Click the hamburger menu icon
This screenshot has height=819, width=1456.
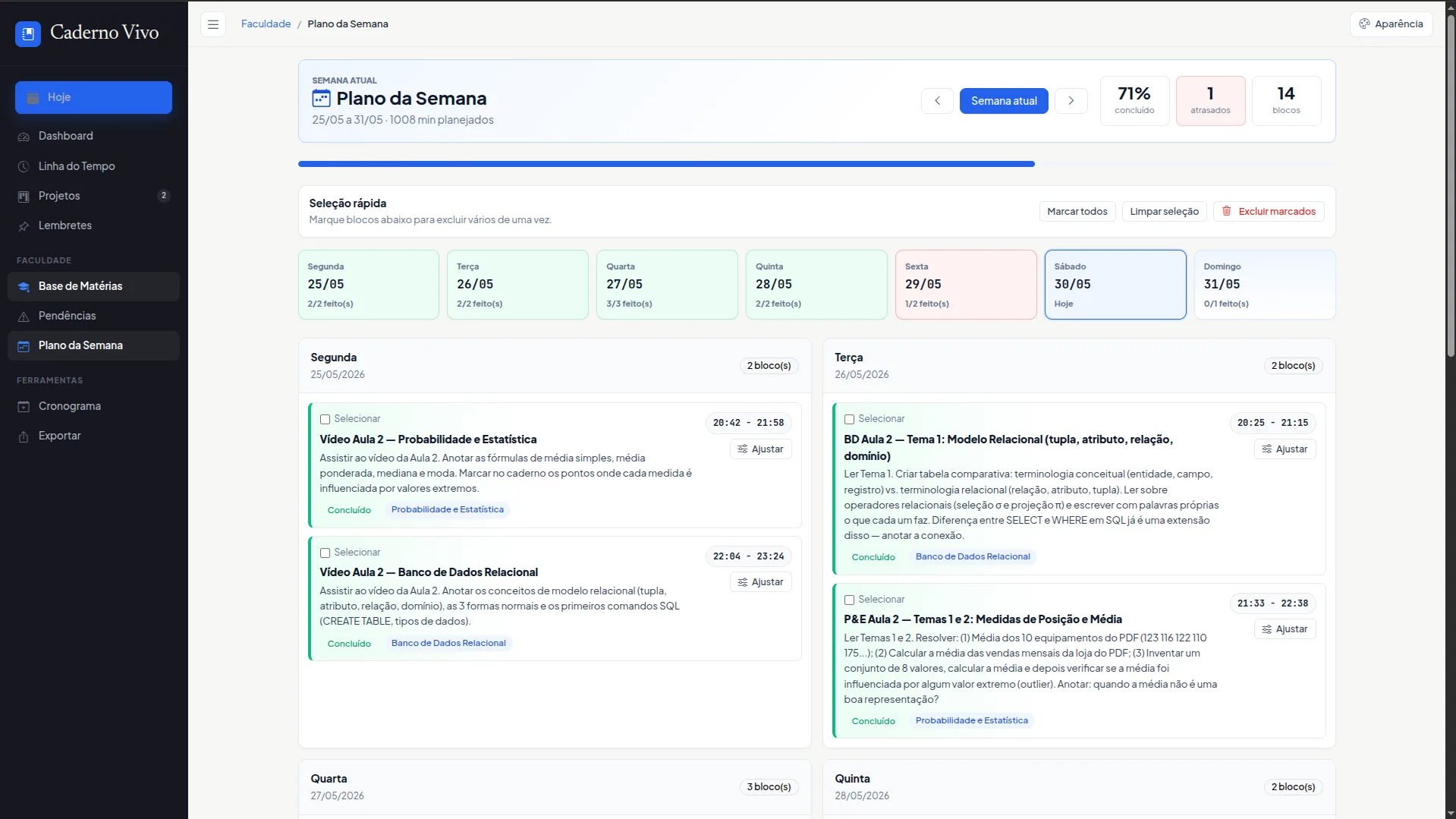click(x=213, y=24)
